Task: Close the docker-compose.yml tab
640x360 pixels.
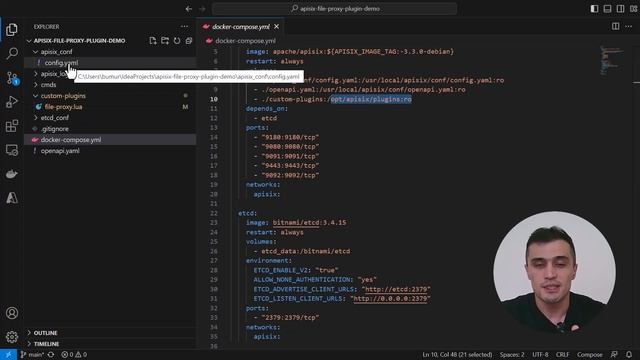Action: tap(276, 27)
